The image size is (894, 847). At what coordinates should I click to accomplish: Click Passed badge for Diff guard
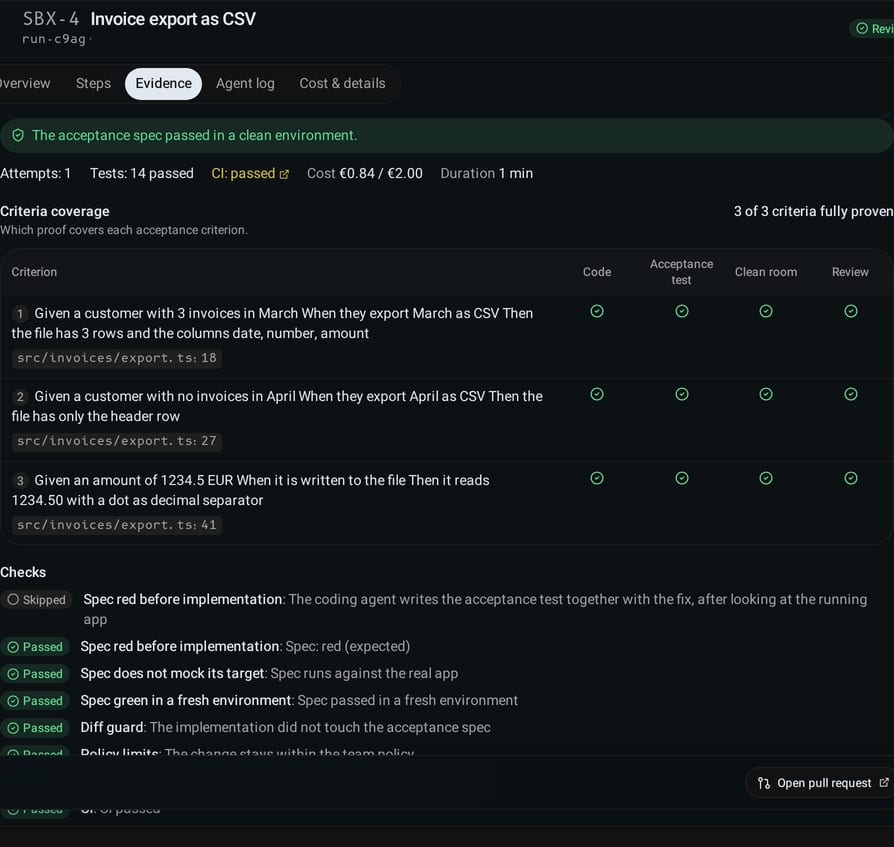(x=35, y=728)
